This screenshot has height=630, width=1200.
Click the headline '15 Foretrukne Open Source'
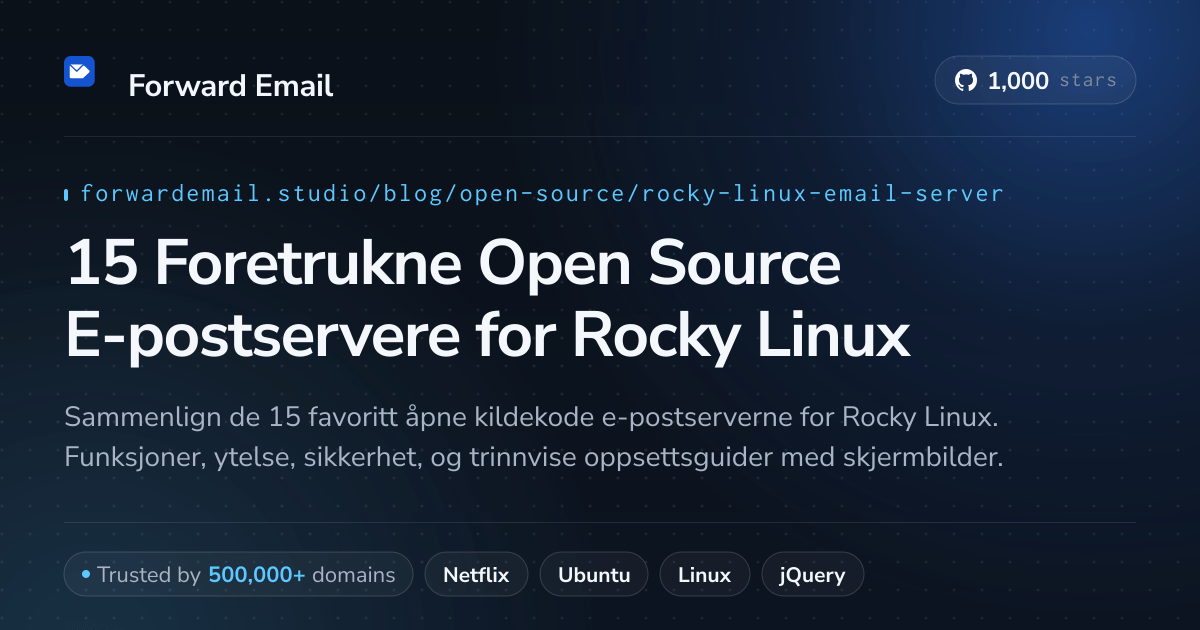[453, 264]
